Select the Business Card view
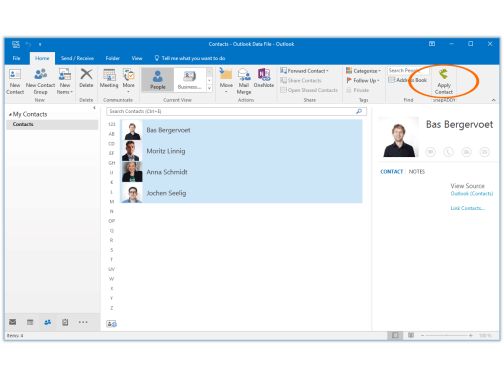 (x=189, y=80)
